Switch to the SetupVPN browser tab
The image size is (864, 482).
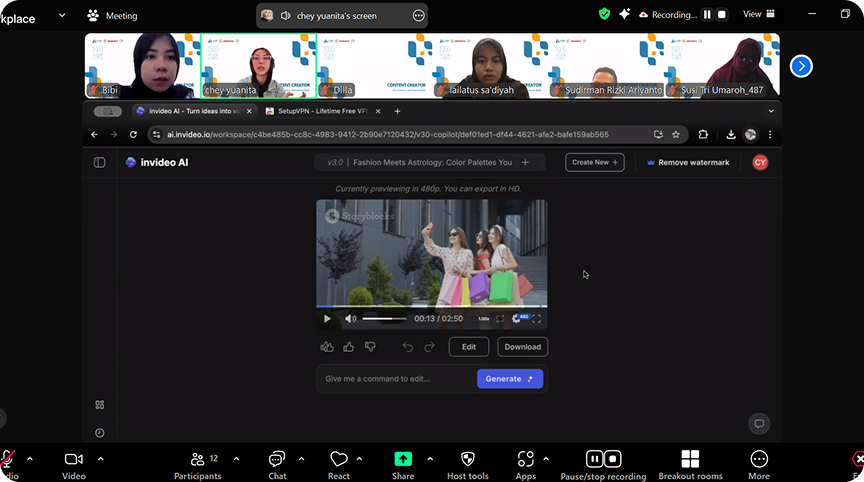pyautogui.click(x=322, y=111)
